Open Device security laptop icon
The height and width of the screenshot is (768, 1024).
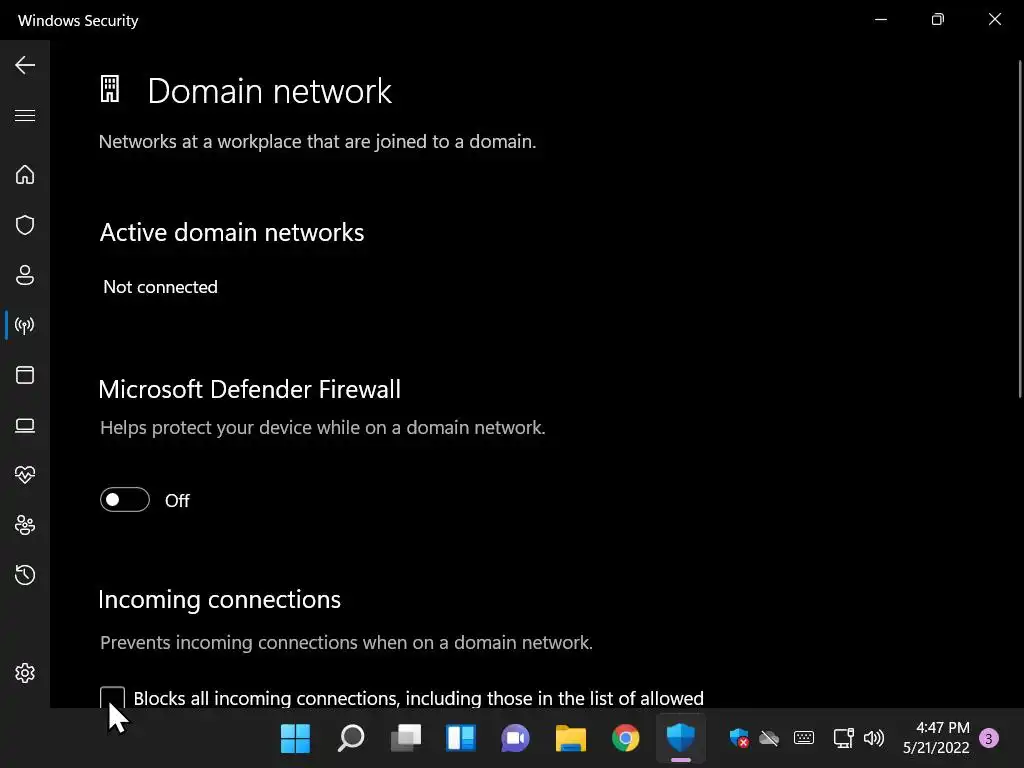tap(25, 425)
